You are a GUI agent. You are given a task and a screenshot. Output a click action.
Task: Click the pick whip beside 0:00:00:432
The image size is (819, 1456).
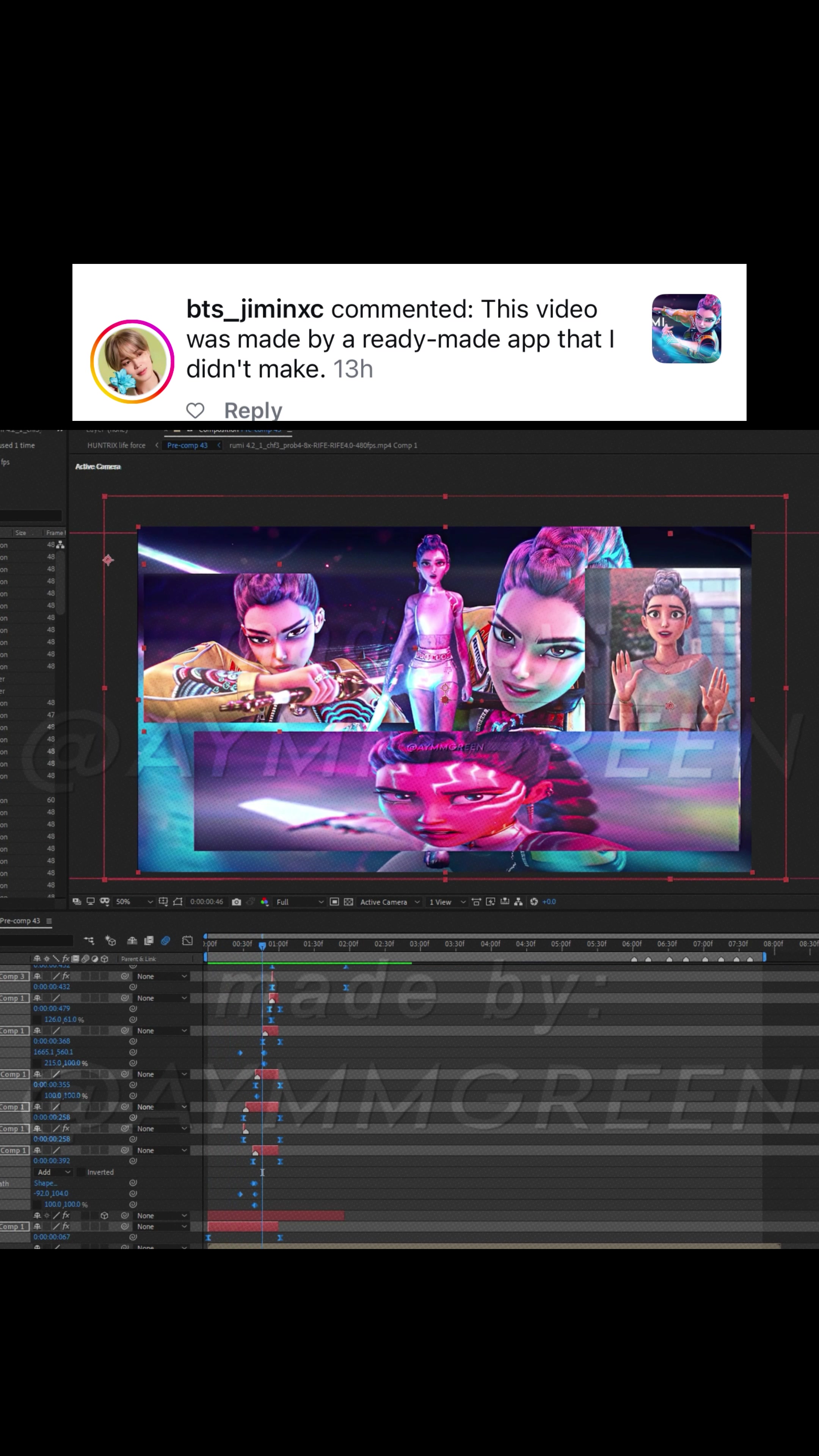(x=133, y=987)
